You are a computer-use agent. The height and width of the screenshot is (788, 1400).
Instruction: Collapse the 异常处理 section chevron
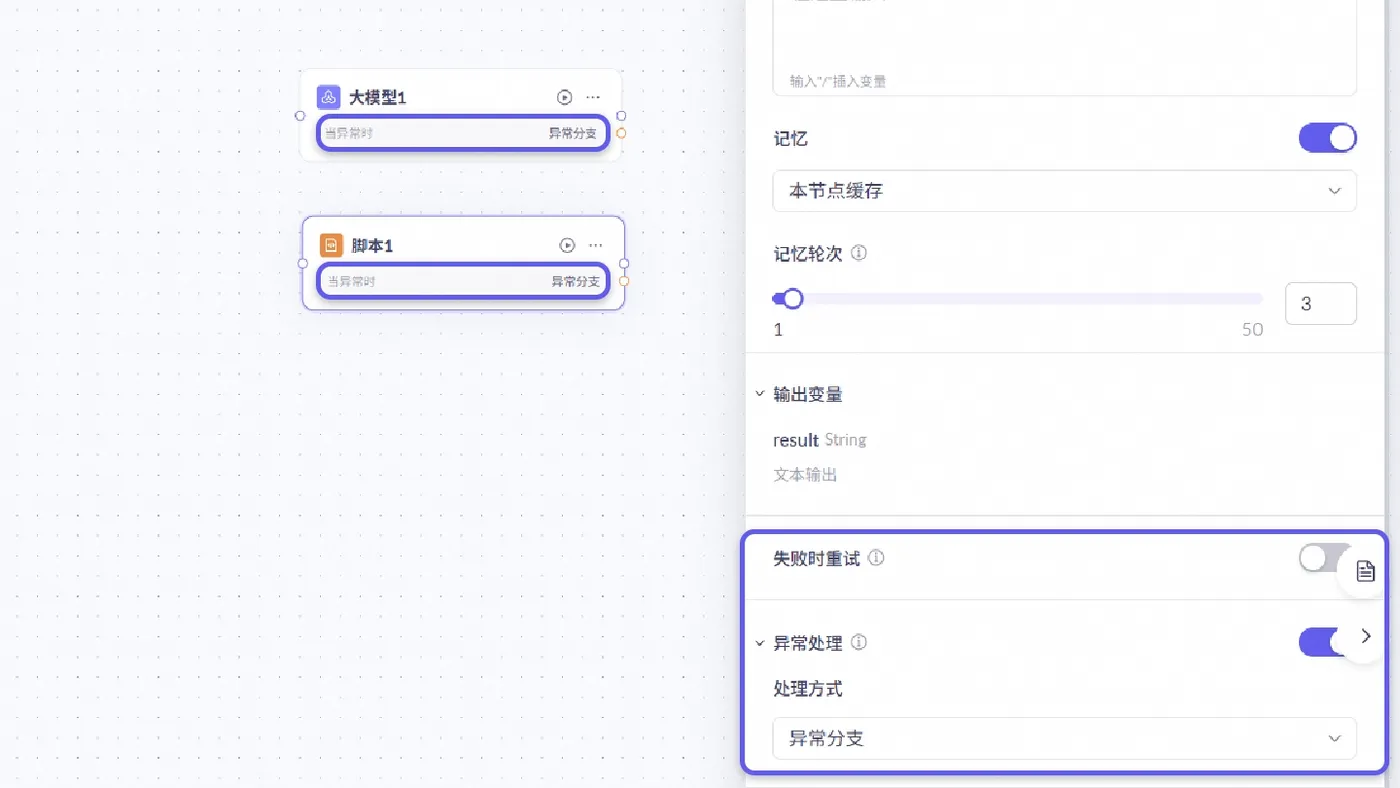point(760,642)
